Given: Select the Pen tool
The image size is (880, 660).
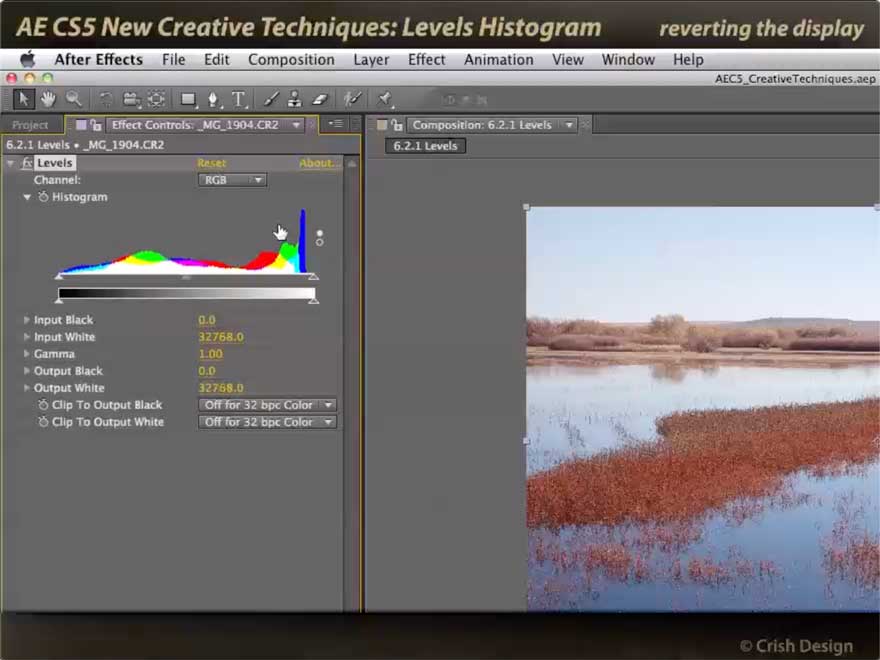Looking at the screenshot, I should tap(213, 100).
